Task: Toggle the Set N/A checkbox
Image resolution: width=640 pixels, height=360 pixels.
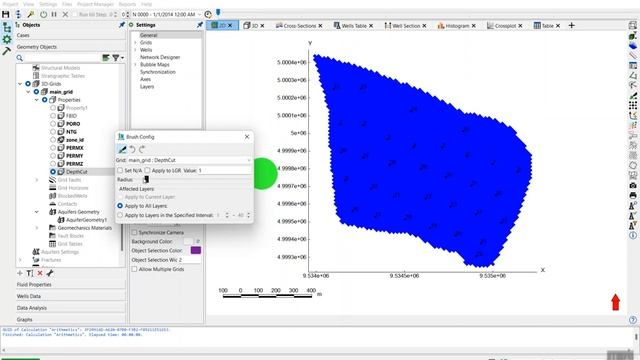Action: 120,170
